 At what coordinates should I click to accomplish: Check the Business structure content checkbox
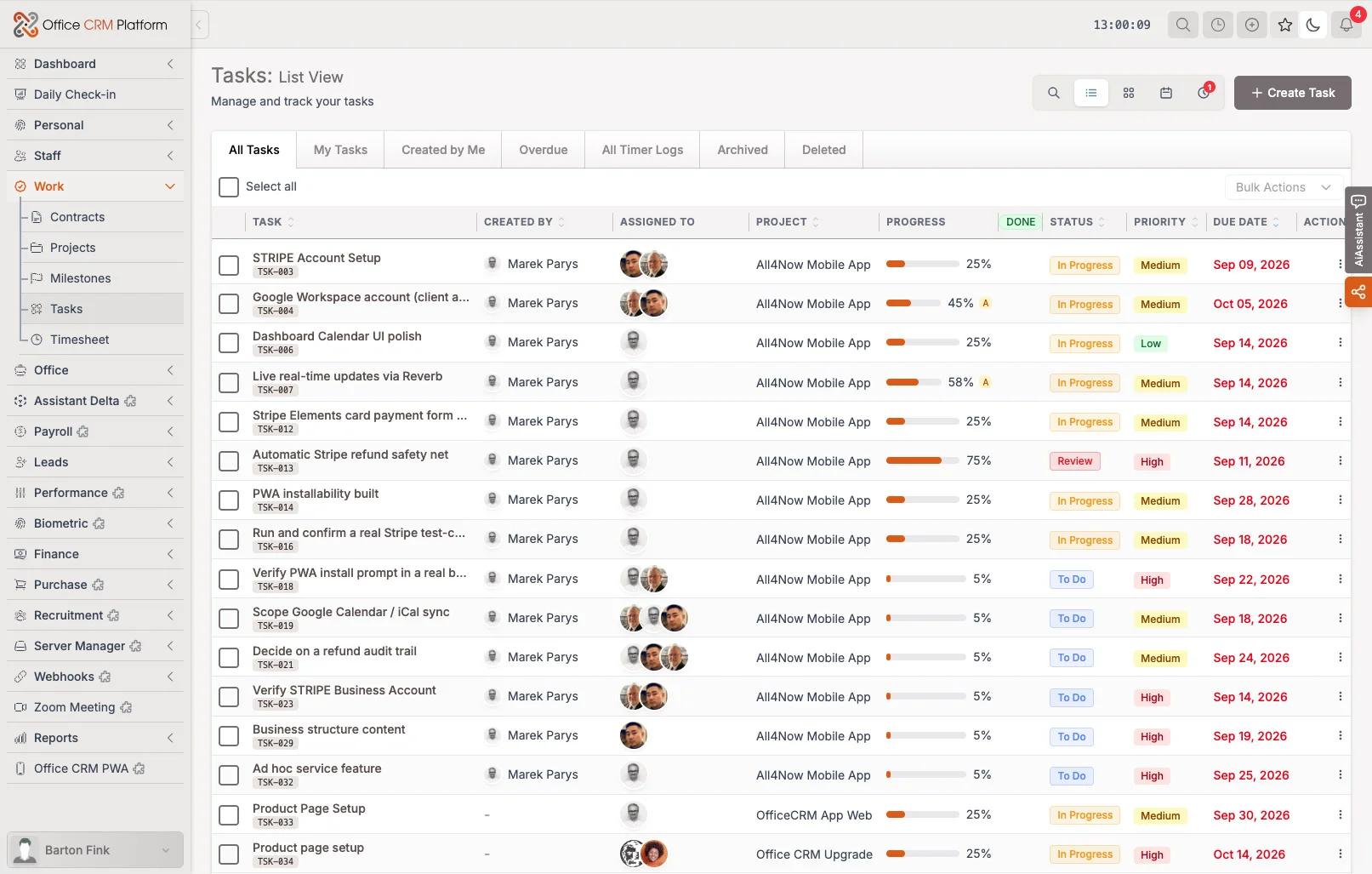point(229,736)
